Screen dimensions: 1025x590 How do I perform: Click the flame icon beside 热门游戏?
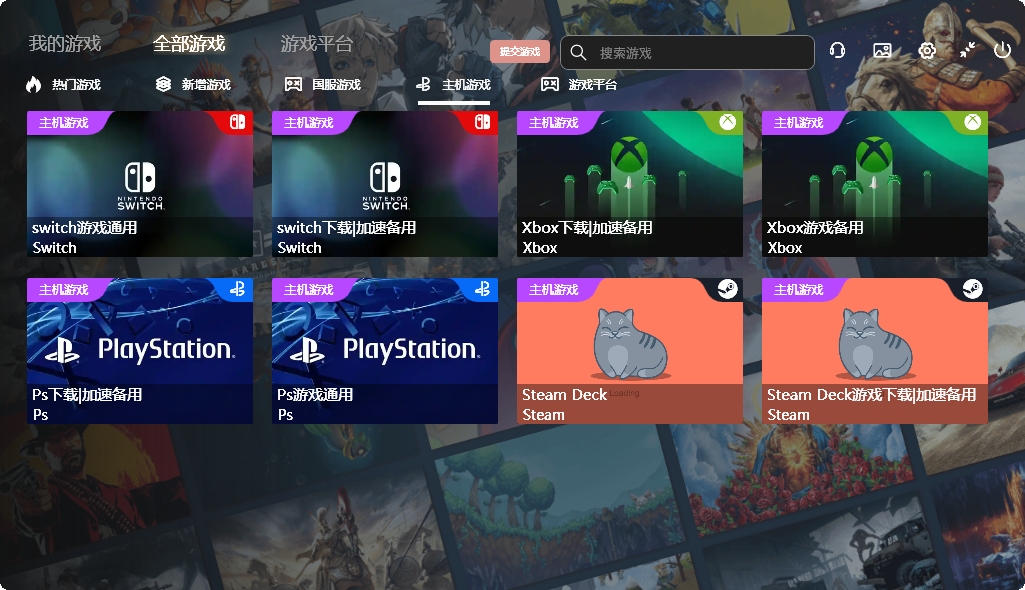[33, 84]
